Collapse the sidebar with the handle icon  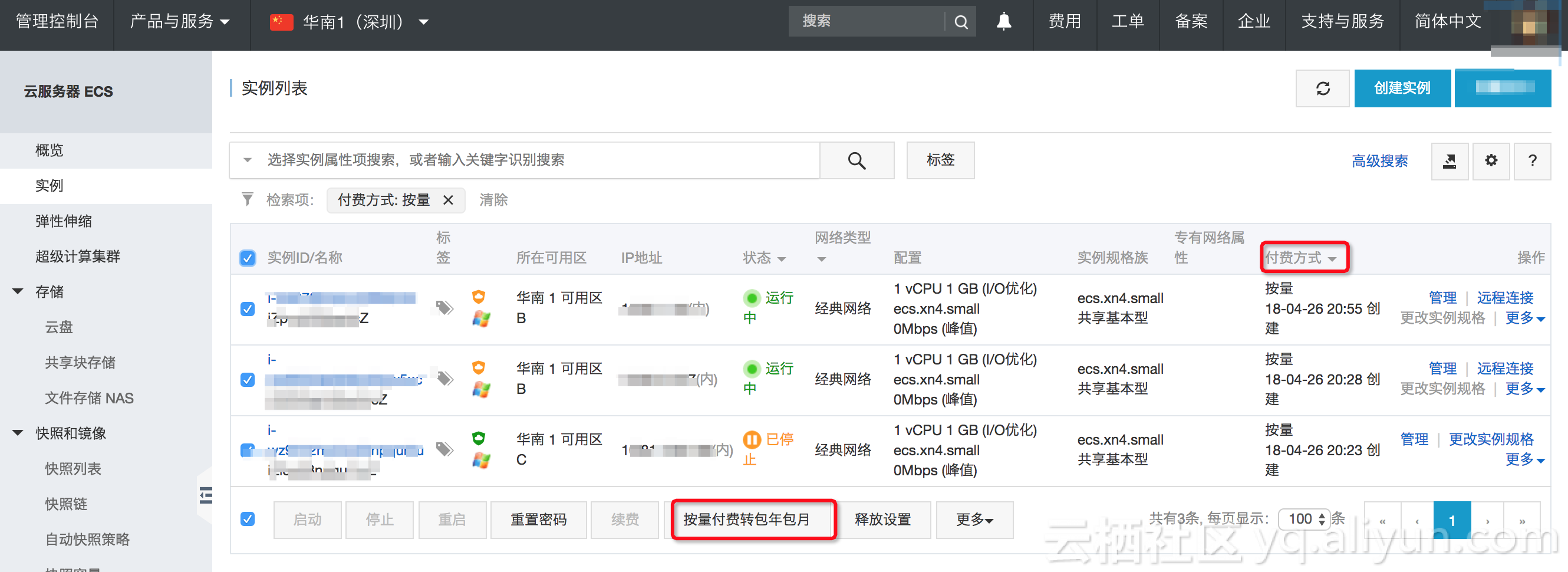coord(206,495)
